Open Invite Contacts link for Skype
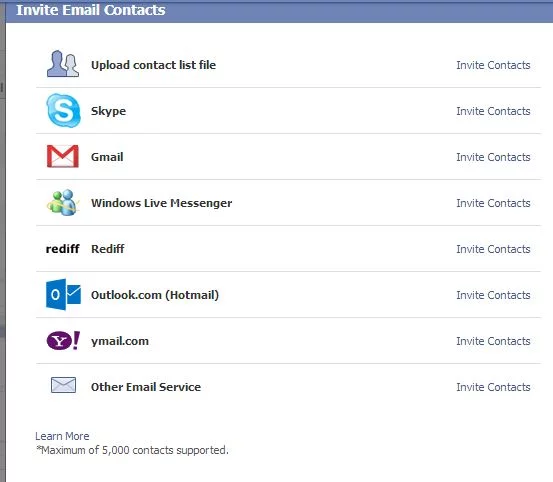 (493, 111)
